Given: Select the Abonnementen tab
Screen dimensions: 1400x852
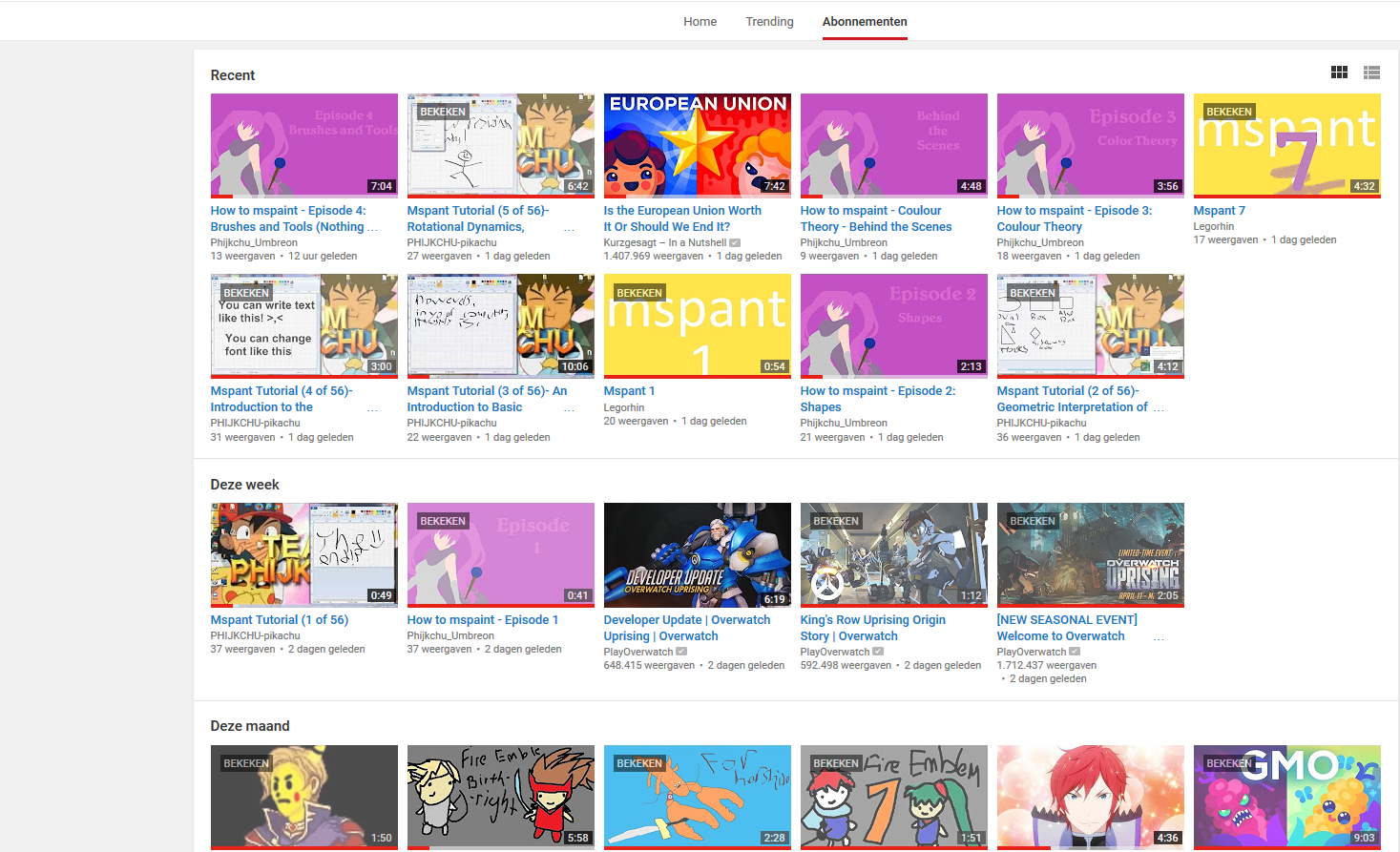Looking at the screenshot, I should pos(865,21).
